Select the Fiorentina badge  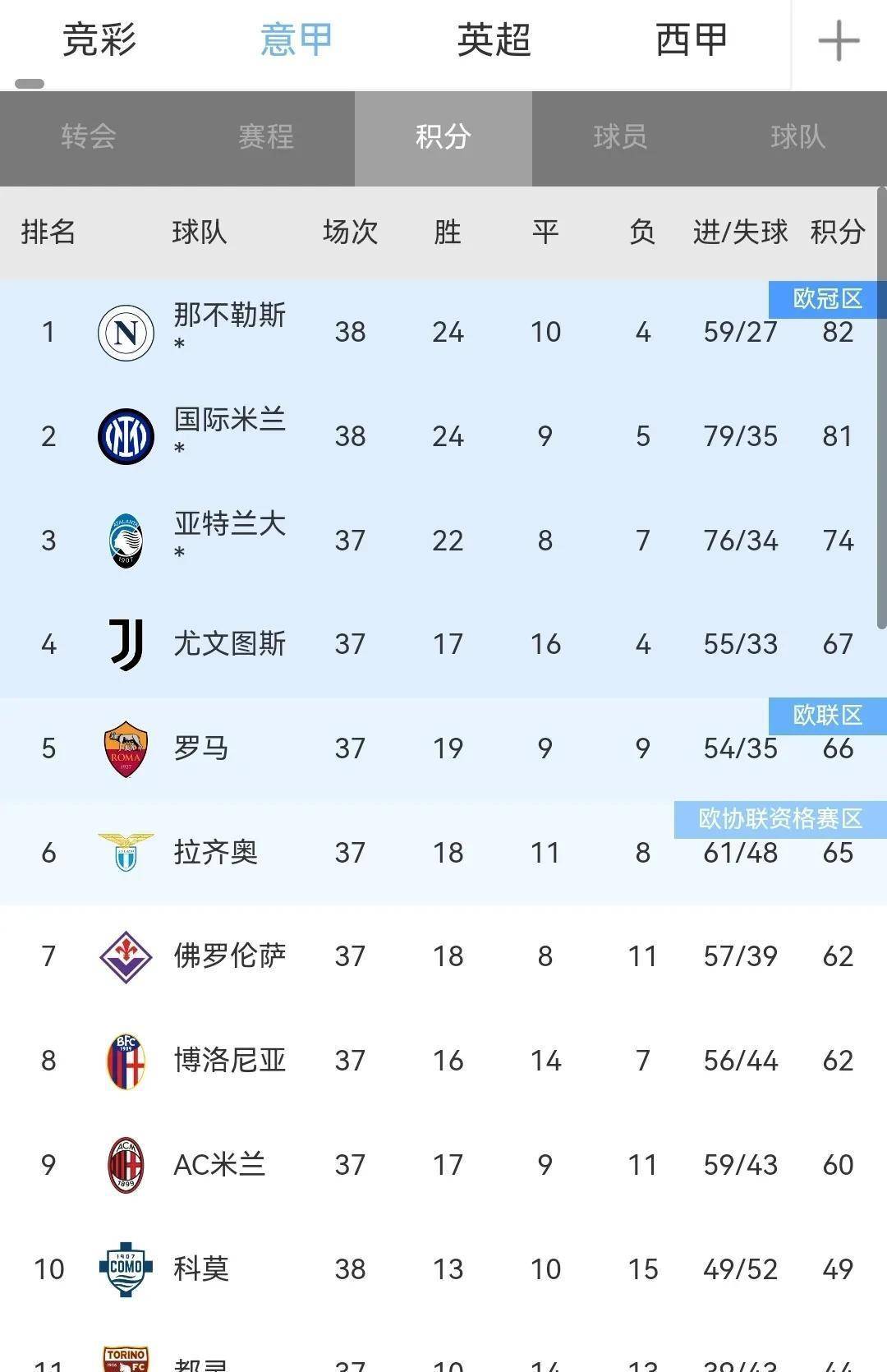click(126, 957)
